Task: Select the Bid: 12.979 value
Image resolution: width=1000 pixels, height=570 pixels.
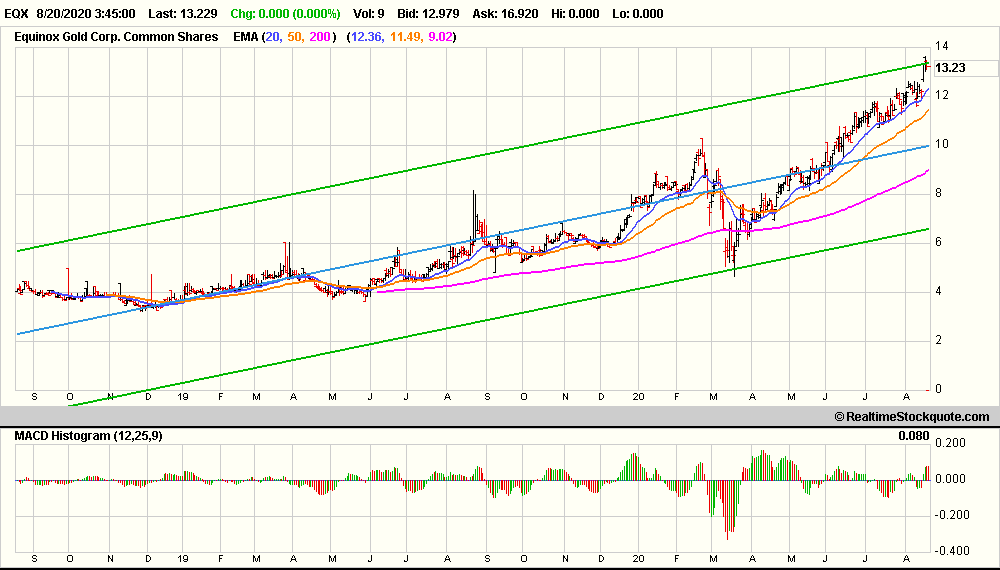Action: [x=428, y=13]
